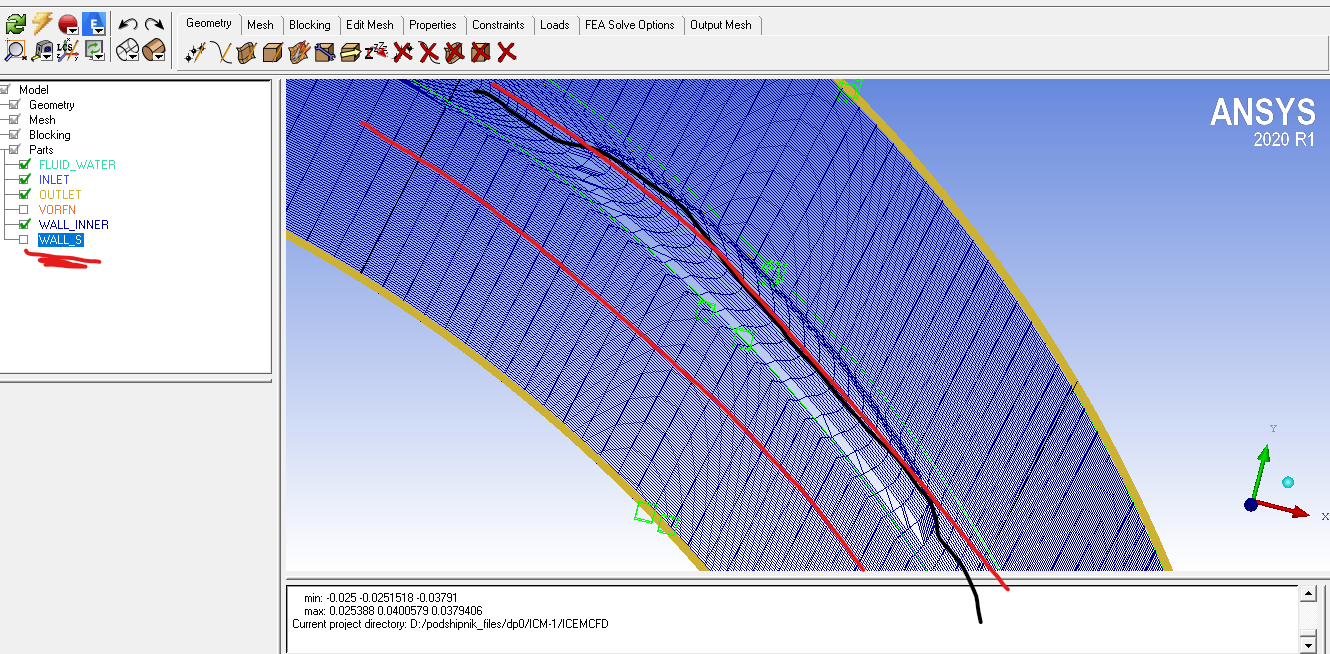Enable the WALL_S part checkbox
1330x654 pixels.
point(24,240)
